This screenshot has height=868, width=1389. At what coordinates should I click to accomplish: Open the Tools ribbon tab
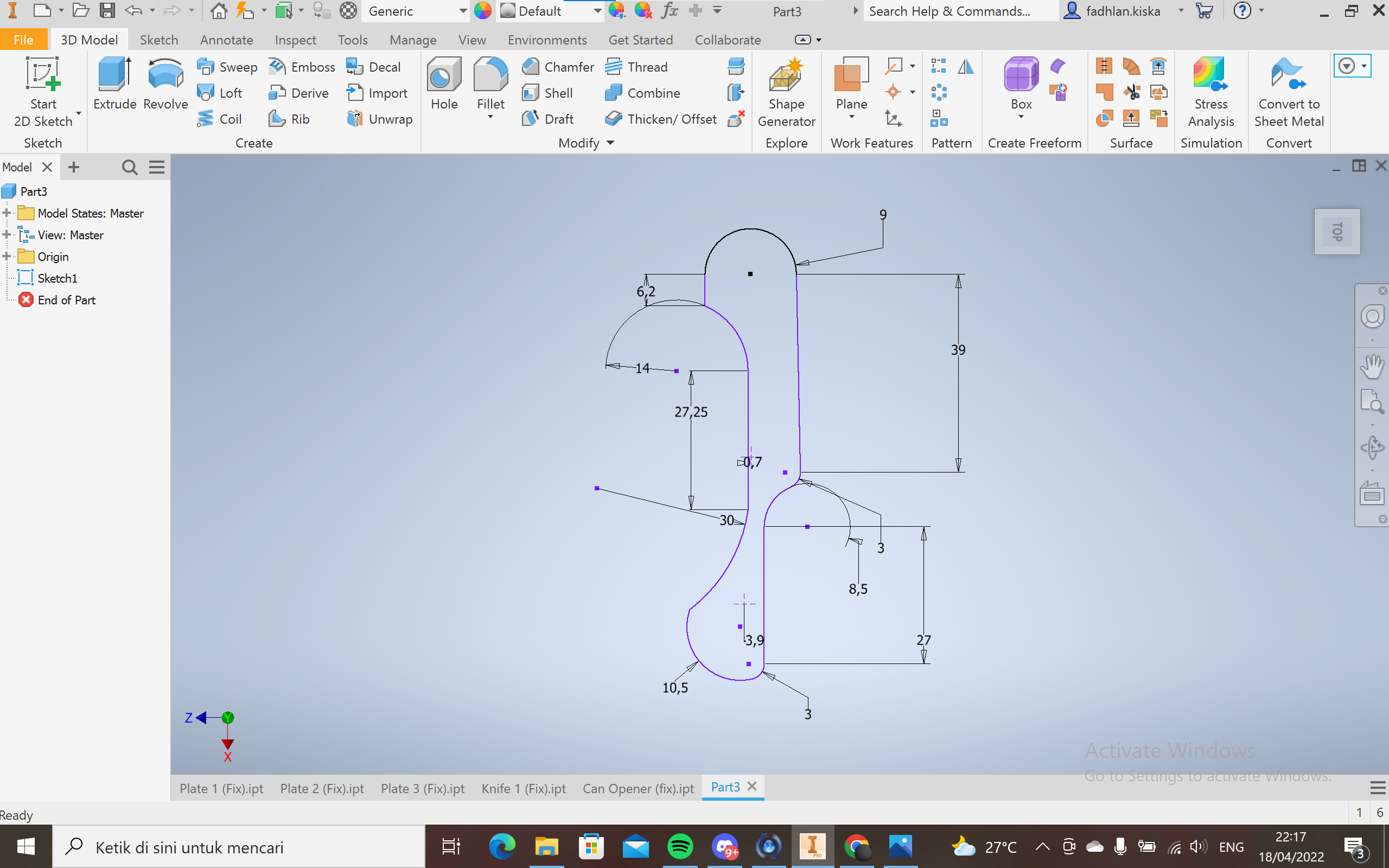click(353, 40)
